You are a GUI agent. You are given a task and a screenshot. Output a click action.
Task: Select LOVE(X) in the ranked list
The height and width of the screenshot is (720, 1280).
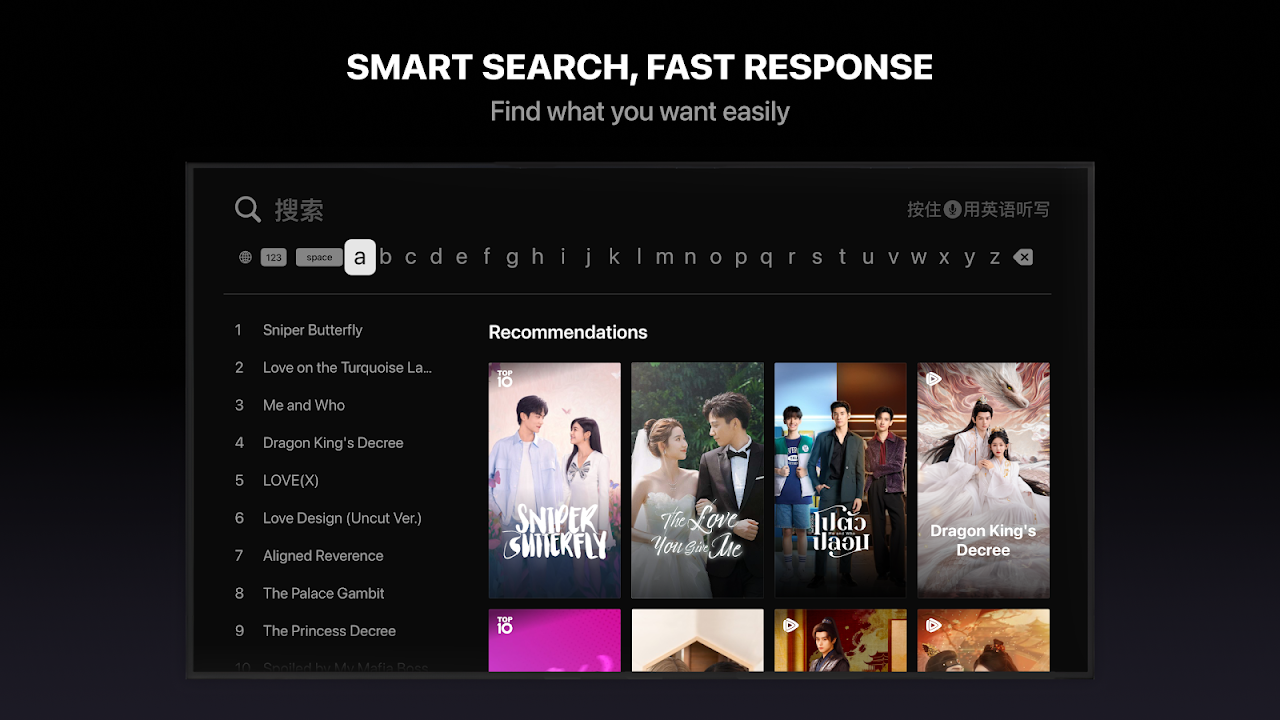click(291, 480)
